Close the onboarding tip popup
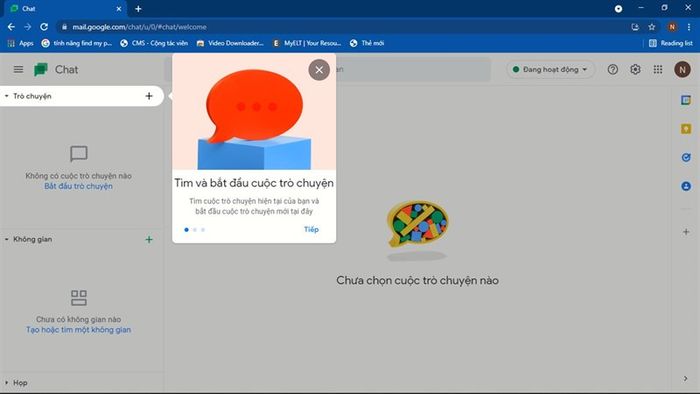This screenshot has width=700, height=394. (x=319, y=70)
